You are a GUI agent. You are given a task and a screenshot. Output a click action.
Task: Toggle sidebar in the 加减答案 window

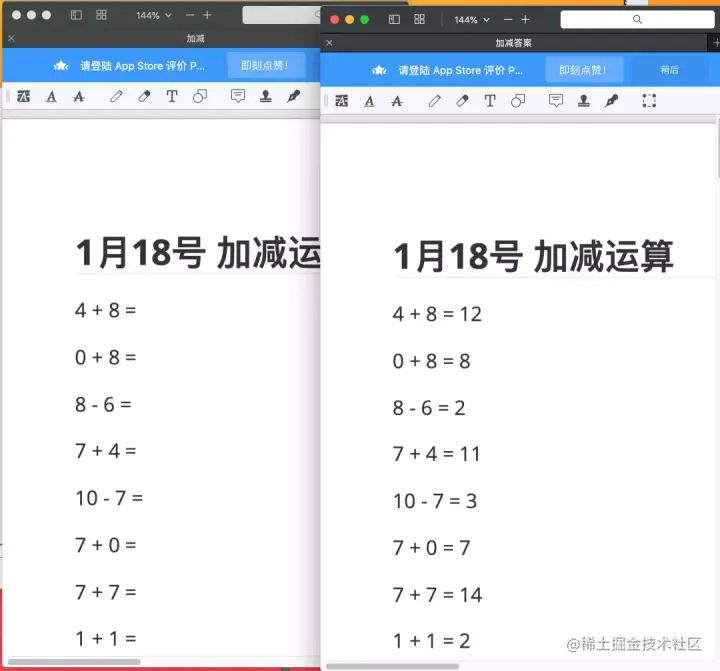pos(394,19)
